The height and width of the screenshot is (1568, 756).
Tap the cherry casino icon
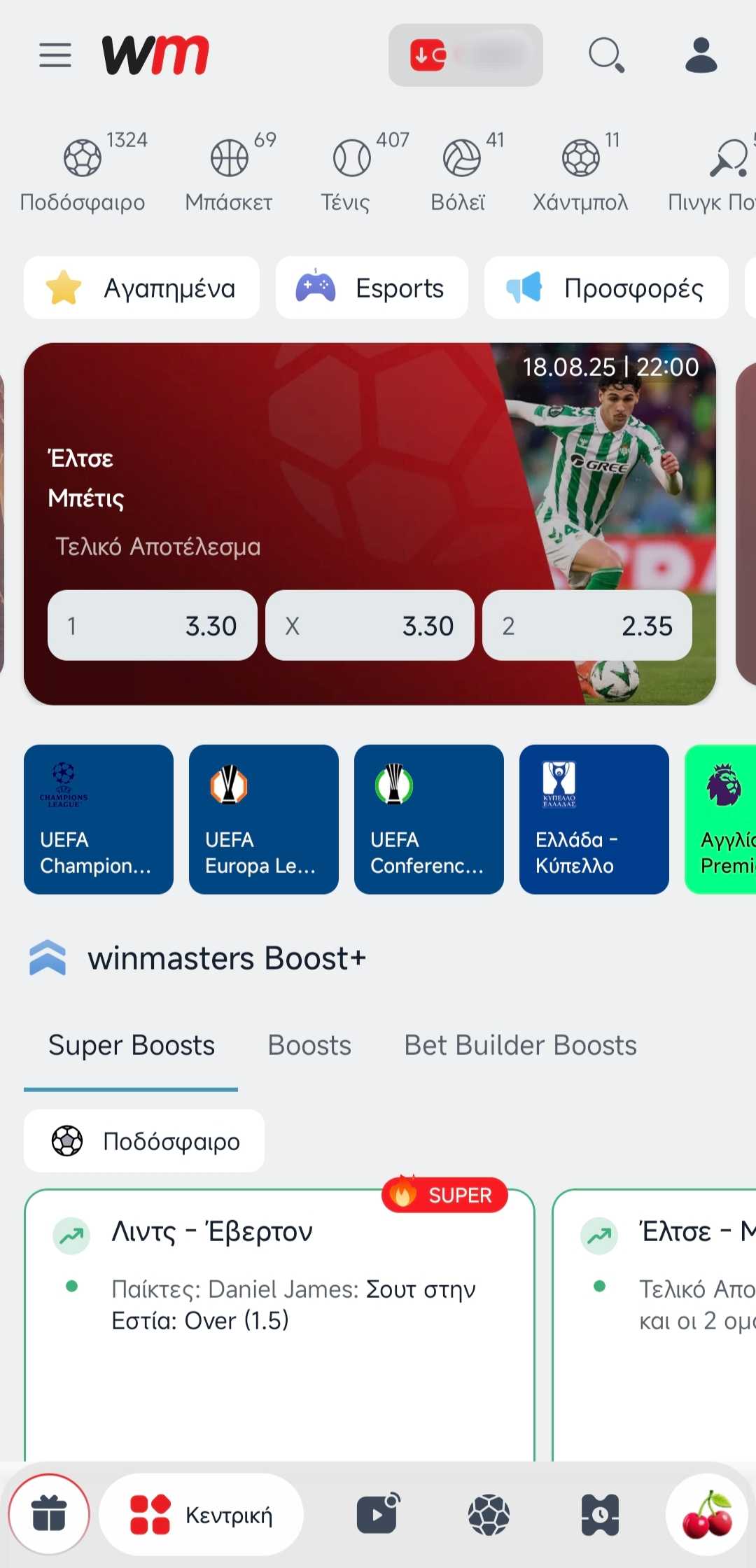pos(707,1514)
